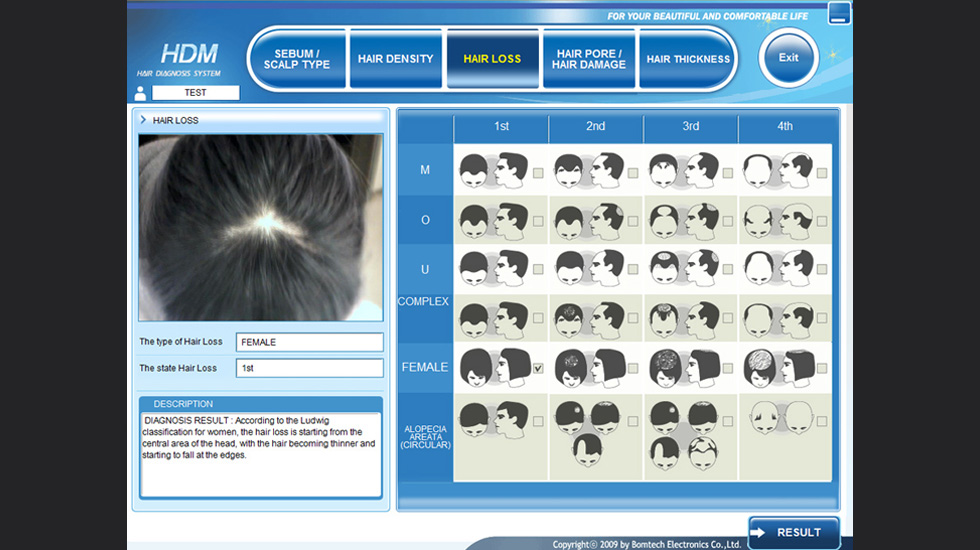The width and height of the screenshot is (980, 550).
Task: Click the scalp photo preview image
Action: coord(260,227)
